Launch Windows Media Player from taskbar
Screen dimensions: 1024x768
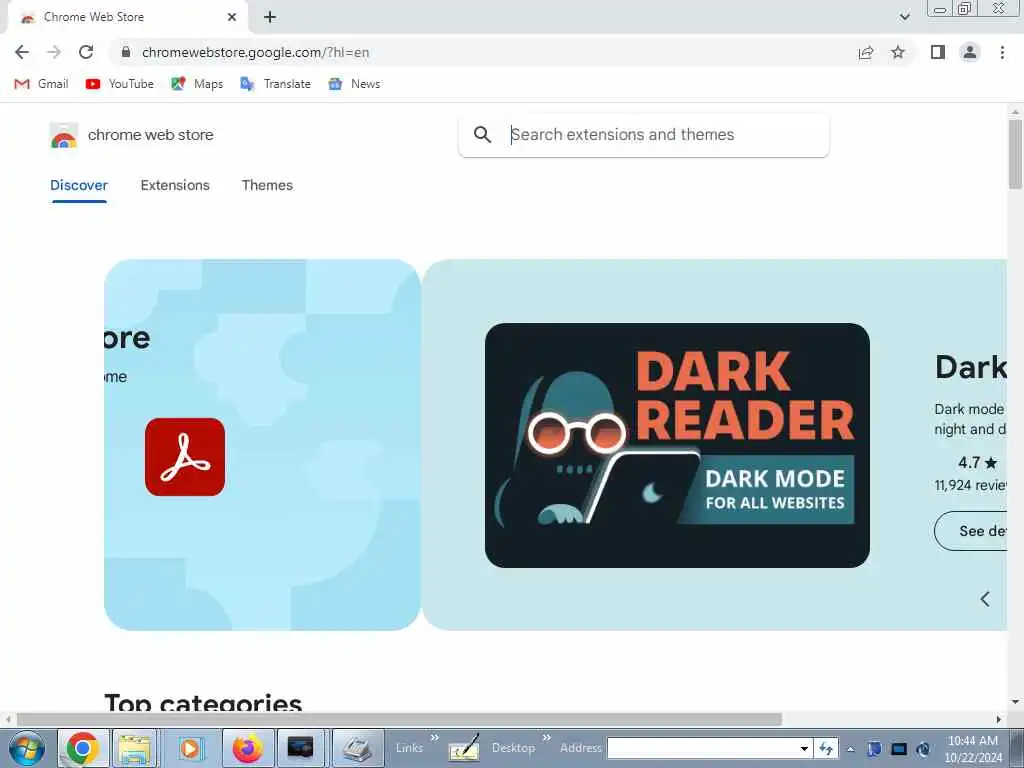point(191,748)
